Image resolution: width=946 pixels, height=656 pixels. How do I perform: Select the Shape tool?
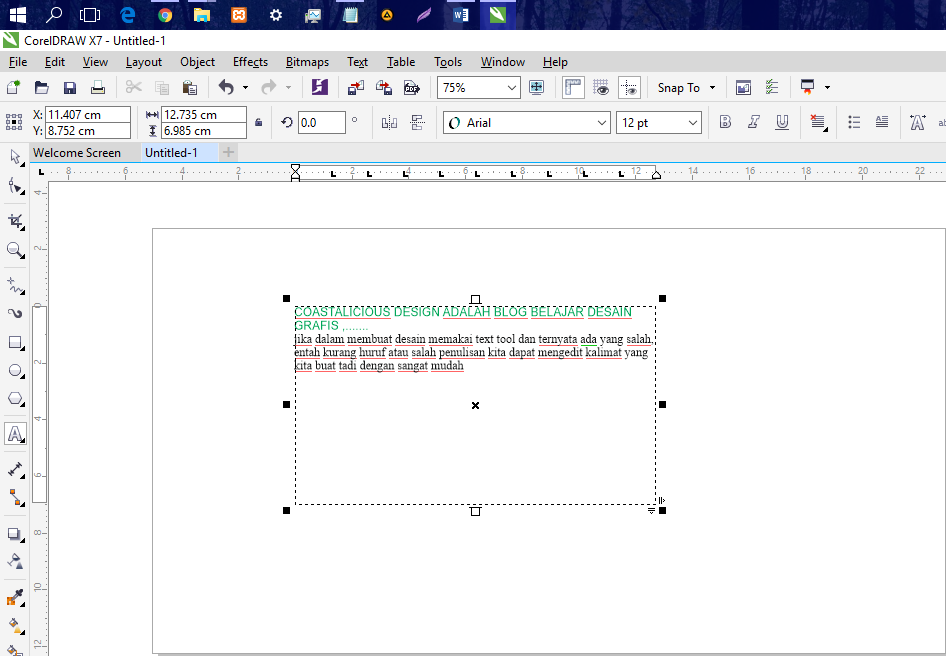pos(15,186)
